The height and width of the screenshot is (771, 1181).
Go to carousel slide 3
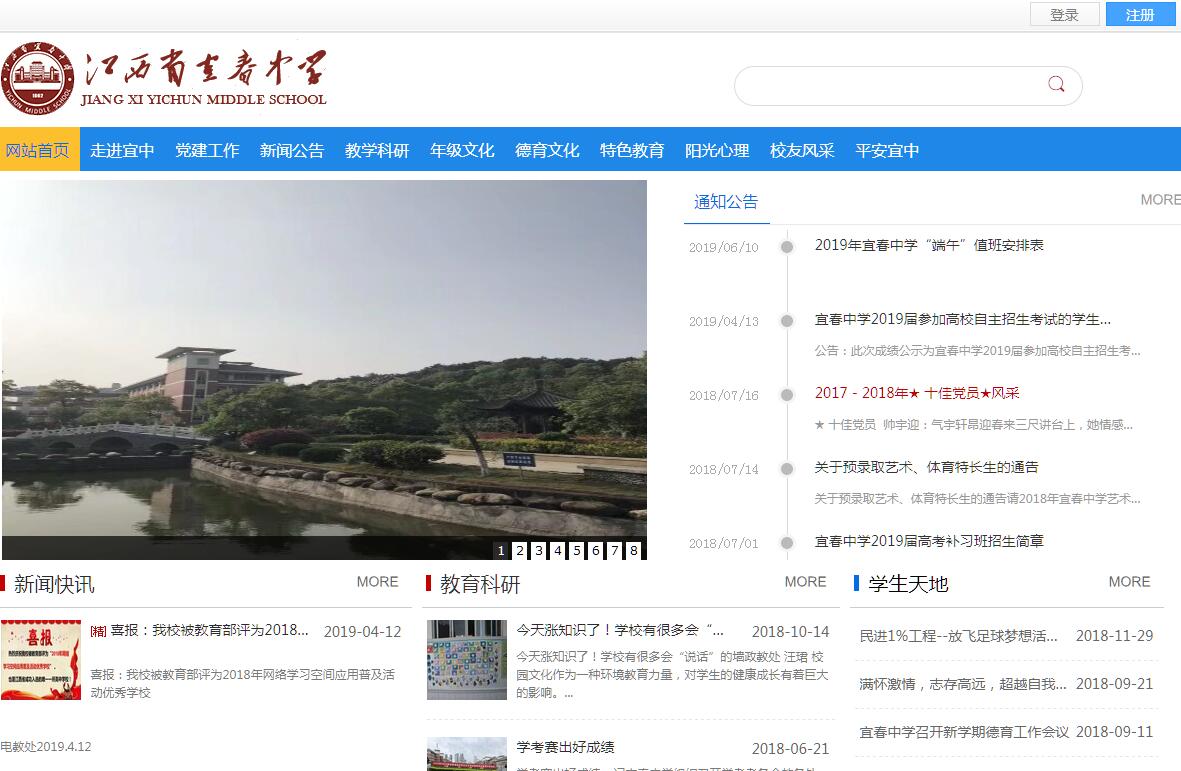pyautogui.click(x=539, y=550)
